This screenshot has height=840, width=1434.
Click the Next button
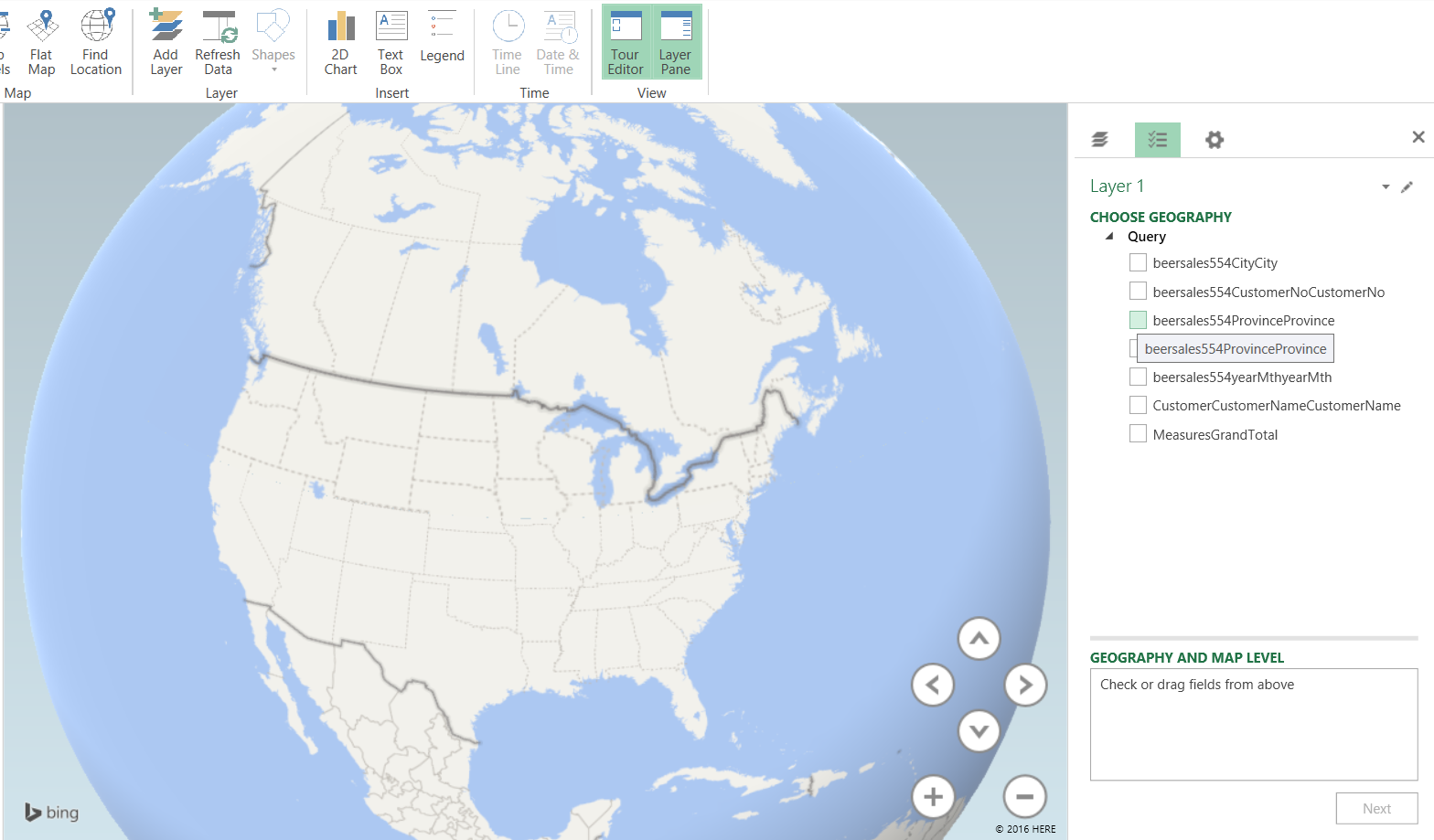1376,808
